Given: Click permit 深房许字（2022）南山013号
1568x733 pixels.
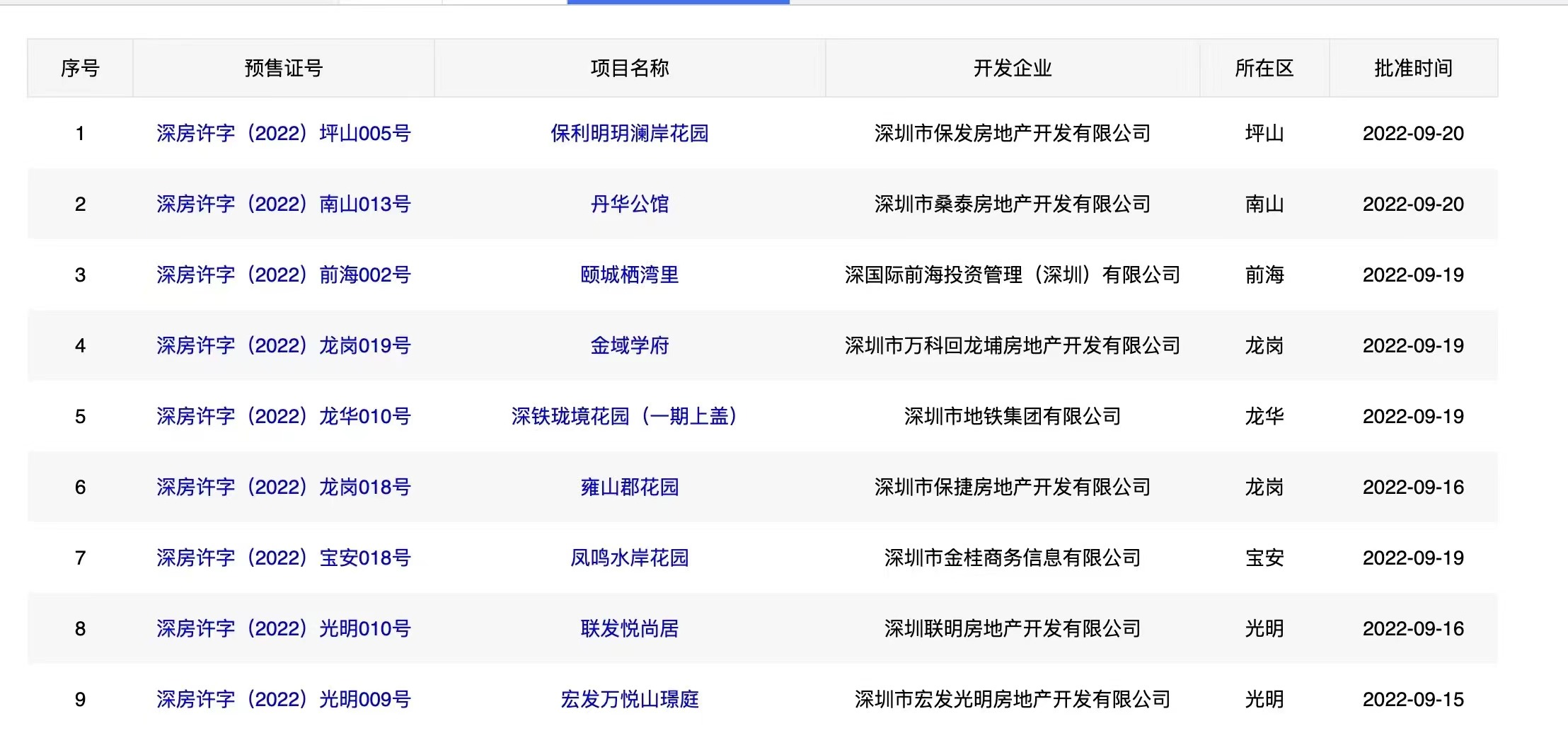Looking at the screenshot, I should point(283,204).
